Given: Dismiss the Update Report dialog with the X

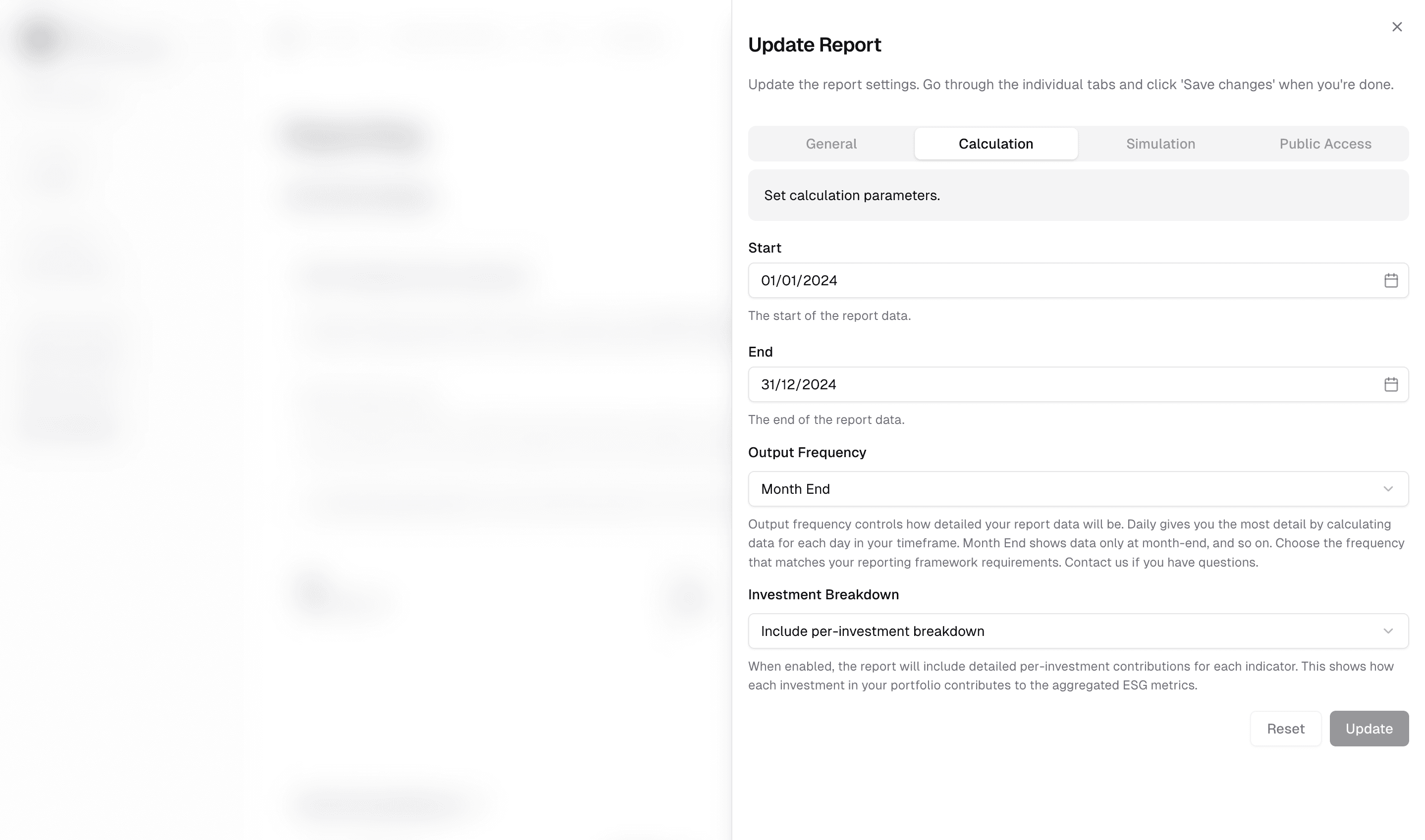Looking at the screenshot, I should click(x=1397, y=27).
